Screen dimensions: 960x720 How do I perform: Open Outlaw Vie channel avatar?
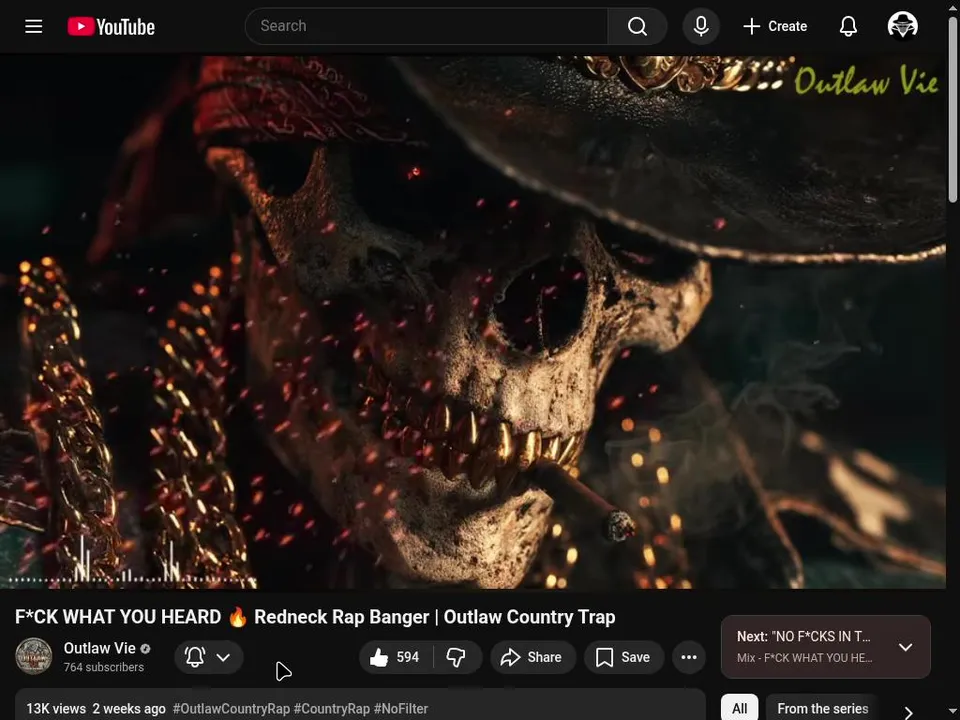[34, 656]
